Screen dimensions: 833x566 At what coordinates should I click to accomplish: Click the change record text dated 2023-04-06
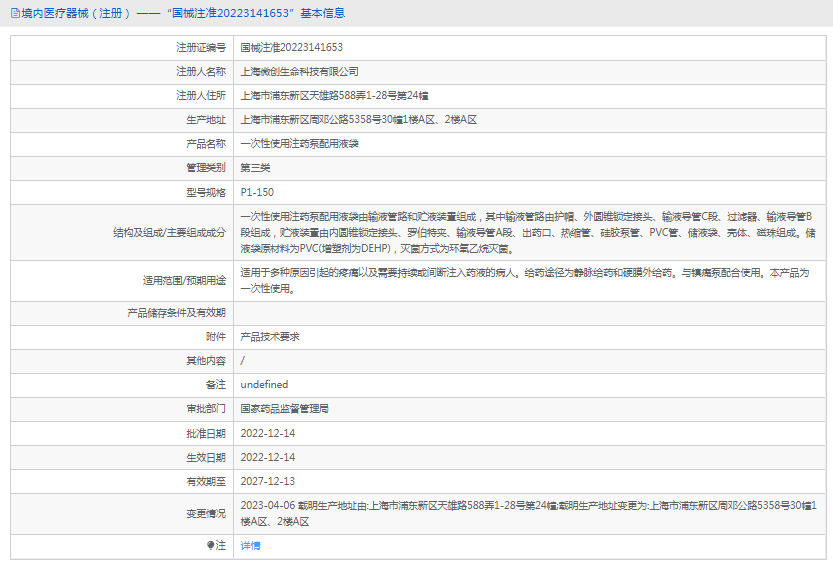(529, 513)
